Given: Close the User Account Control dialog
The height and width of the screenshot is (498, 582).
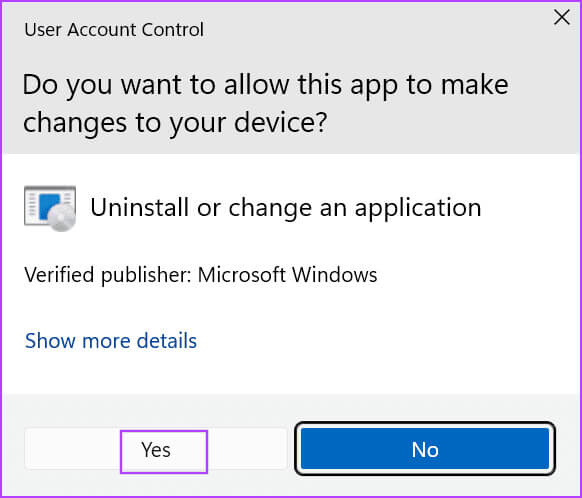Looking at the screenshot, I should coord(562,17).
